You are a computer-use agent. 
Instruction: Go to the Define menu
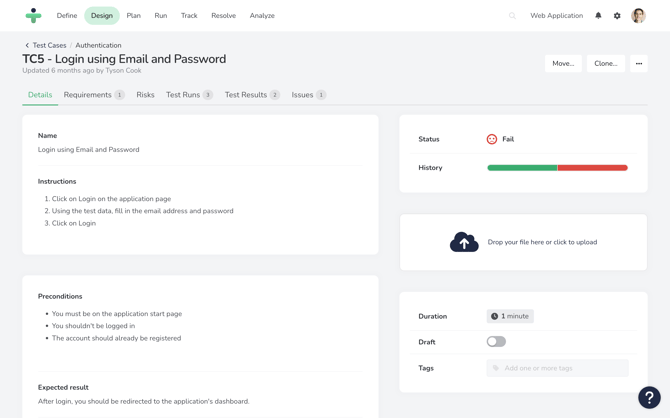point(67,15)
